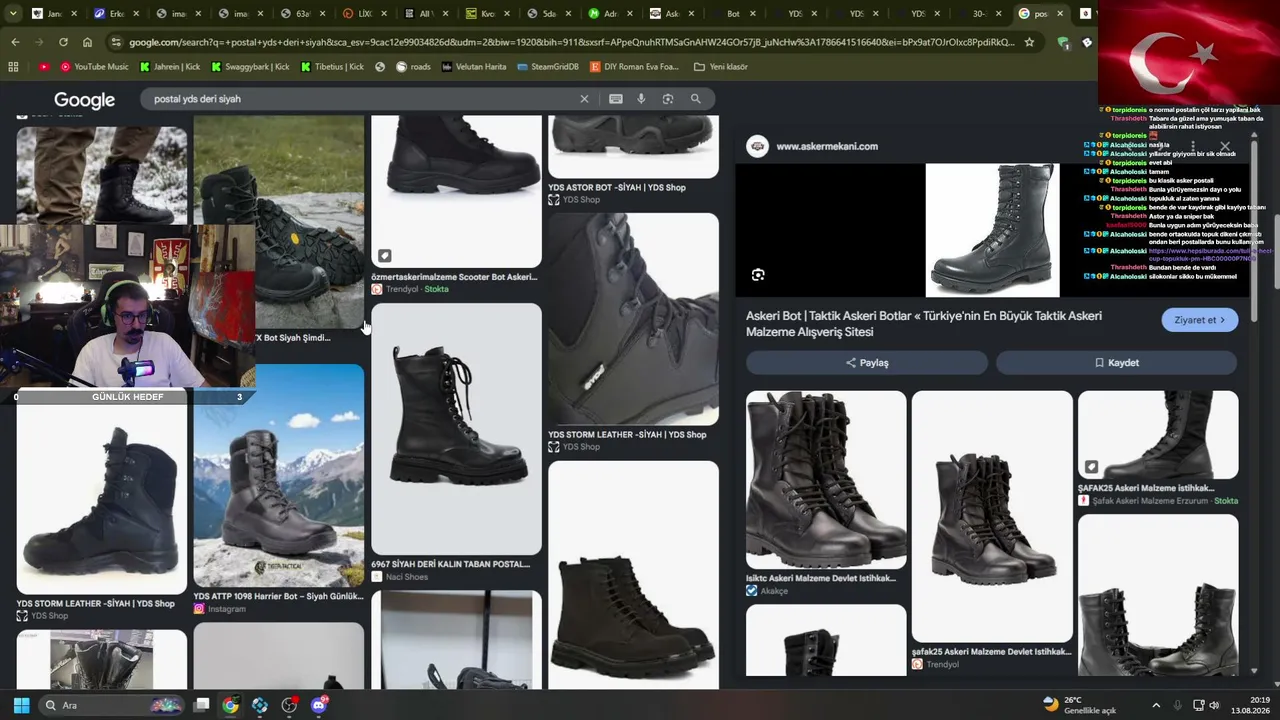Open the bookmarks bar apps grid
The height and width of the screenshot is (720, 1280).
13,67
